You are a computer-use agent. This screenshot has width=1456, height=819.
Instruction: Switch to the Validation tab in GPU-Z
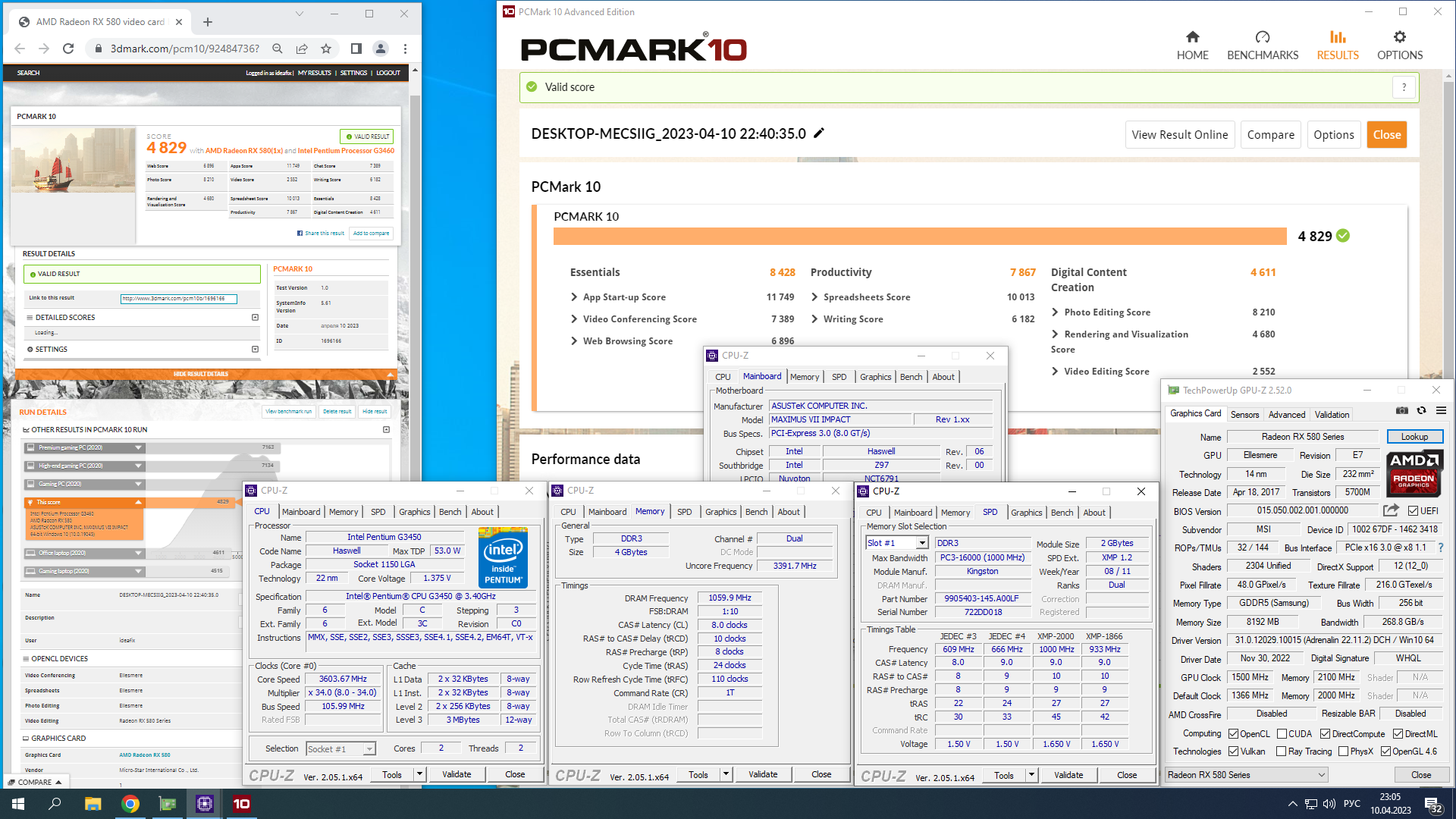1332,414
